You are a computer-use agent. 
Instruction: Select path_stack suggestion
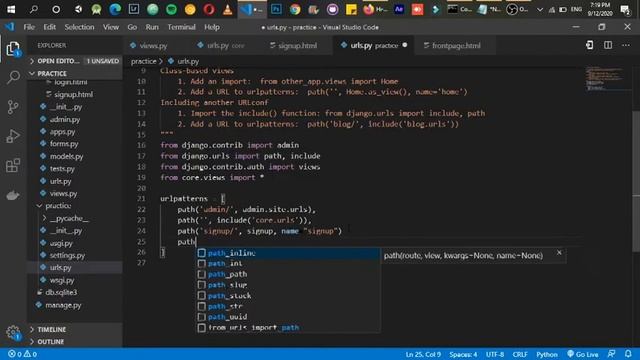(x=288, y=296)
